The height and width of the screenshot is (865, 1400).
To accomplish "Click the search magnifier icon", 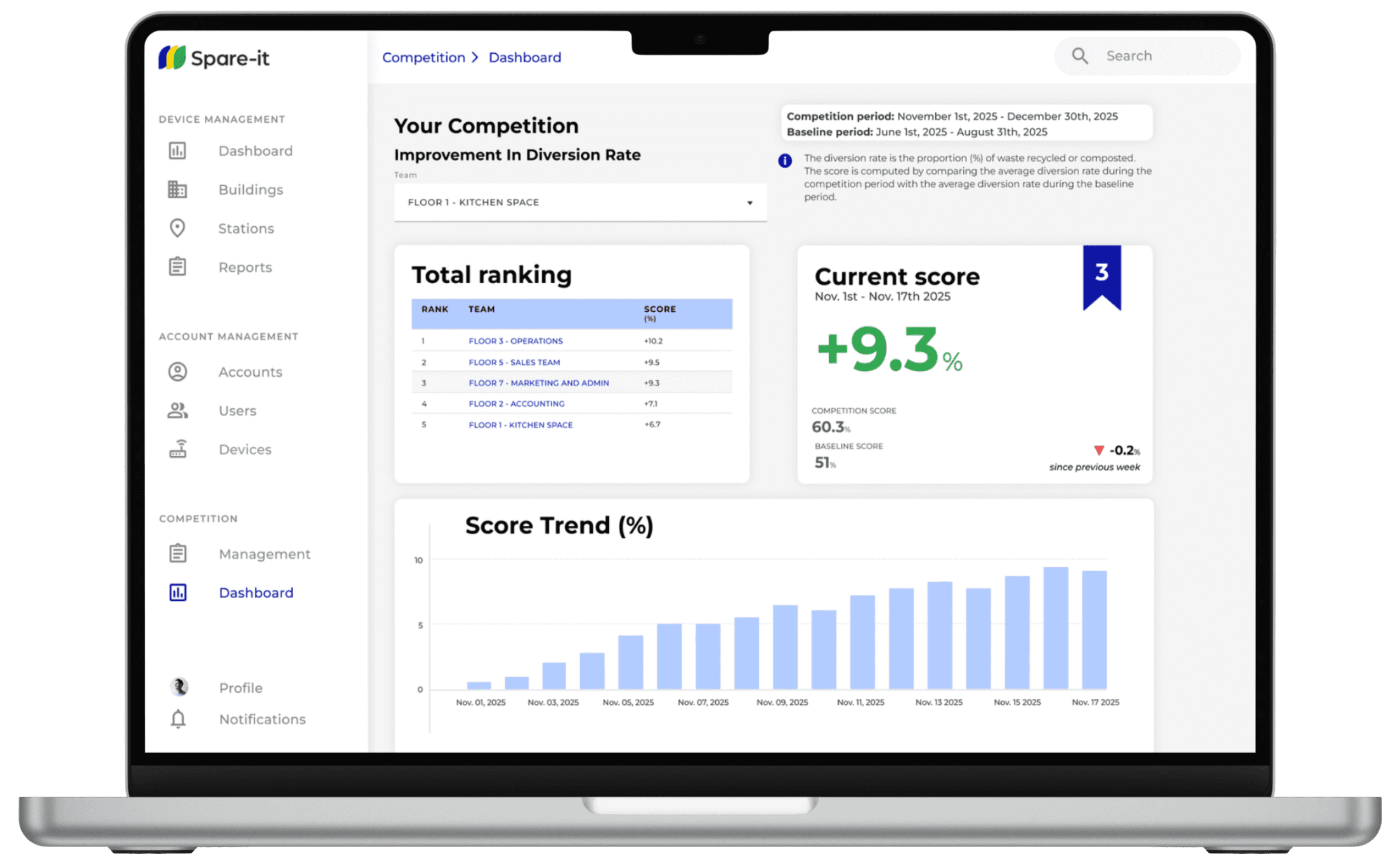I will click(x=1080, y=56).
